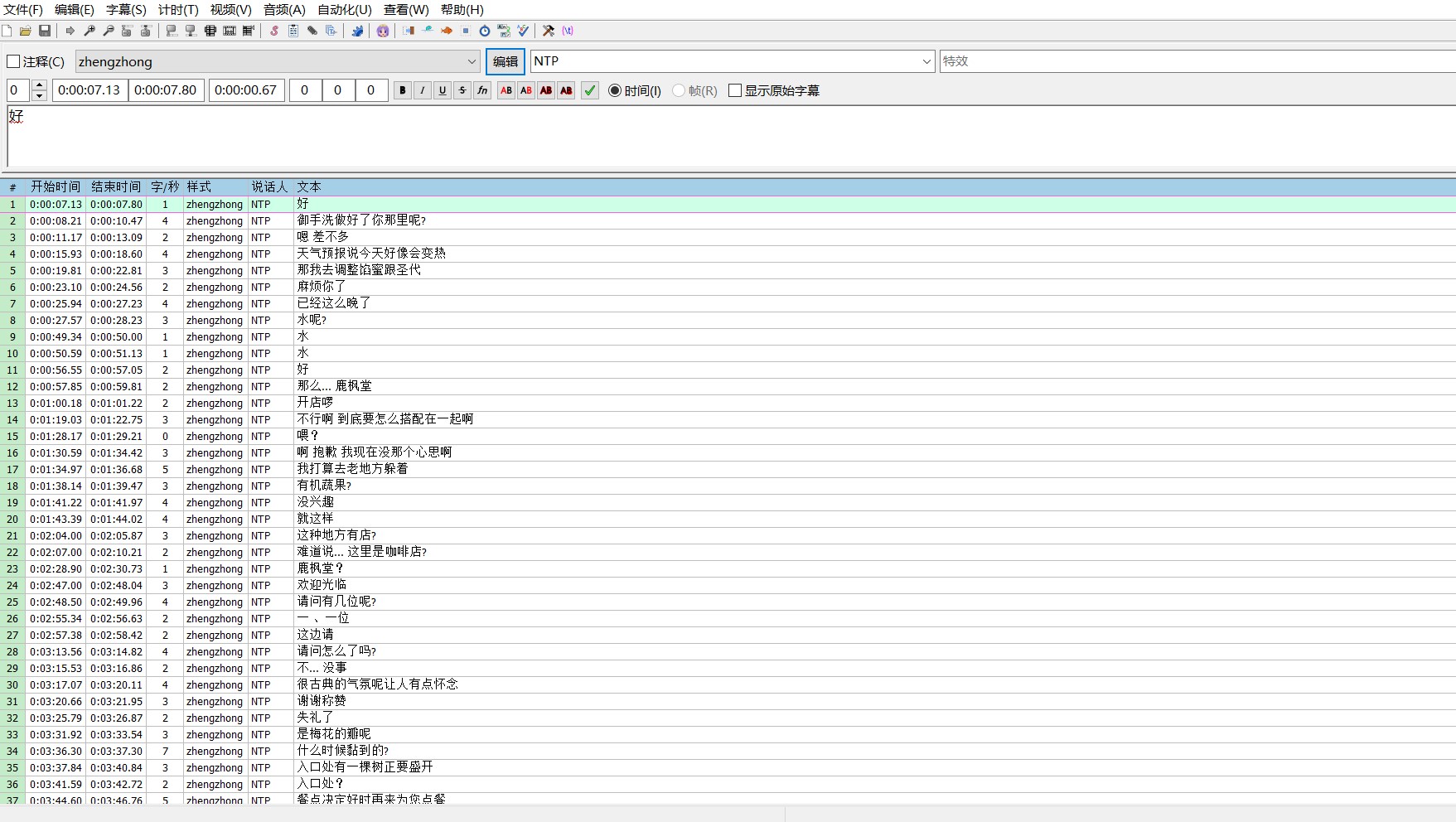Jump video to subtitle end
The image size is (1456, 822).
pyautogui.click(x=146, y=31)
